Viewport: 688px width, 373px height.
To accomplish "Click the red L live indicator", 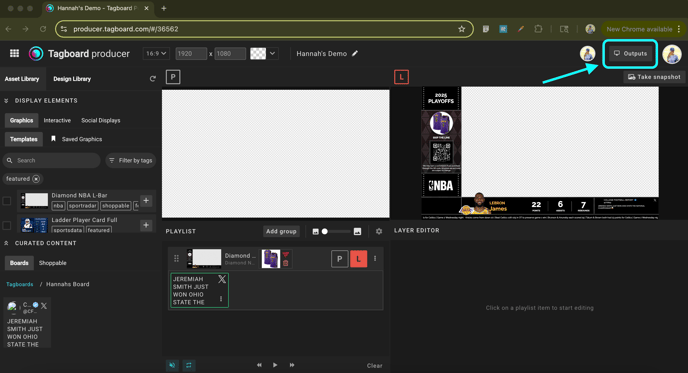I will coord(401,77).
